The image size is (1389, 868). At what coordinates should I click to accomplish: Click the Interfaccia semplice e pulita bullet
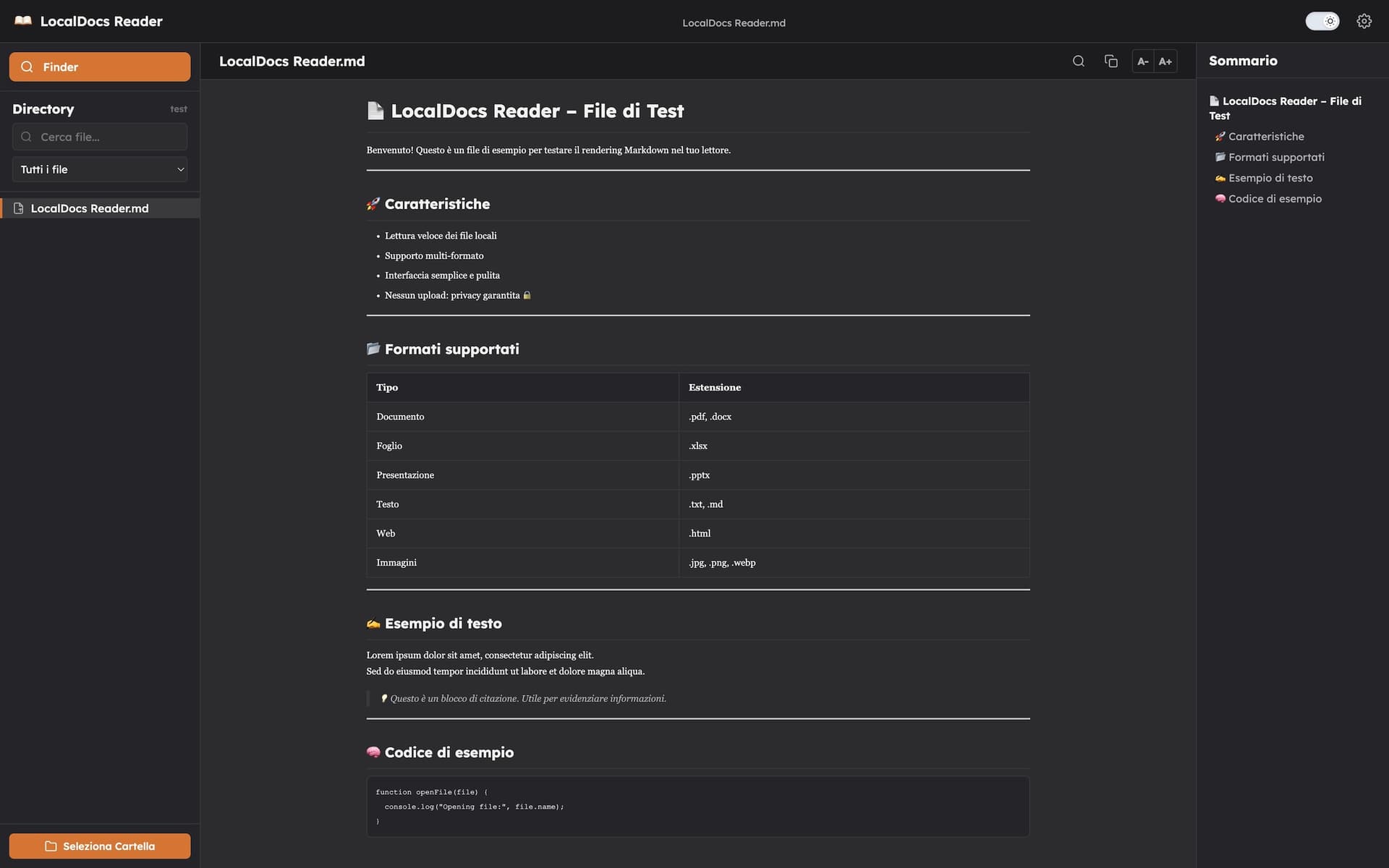pos(442,276)
